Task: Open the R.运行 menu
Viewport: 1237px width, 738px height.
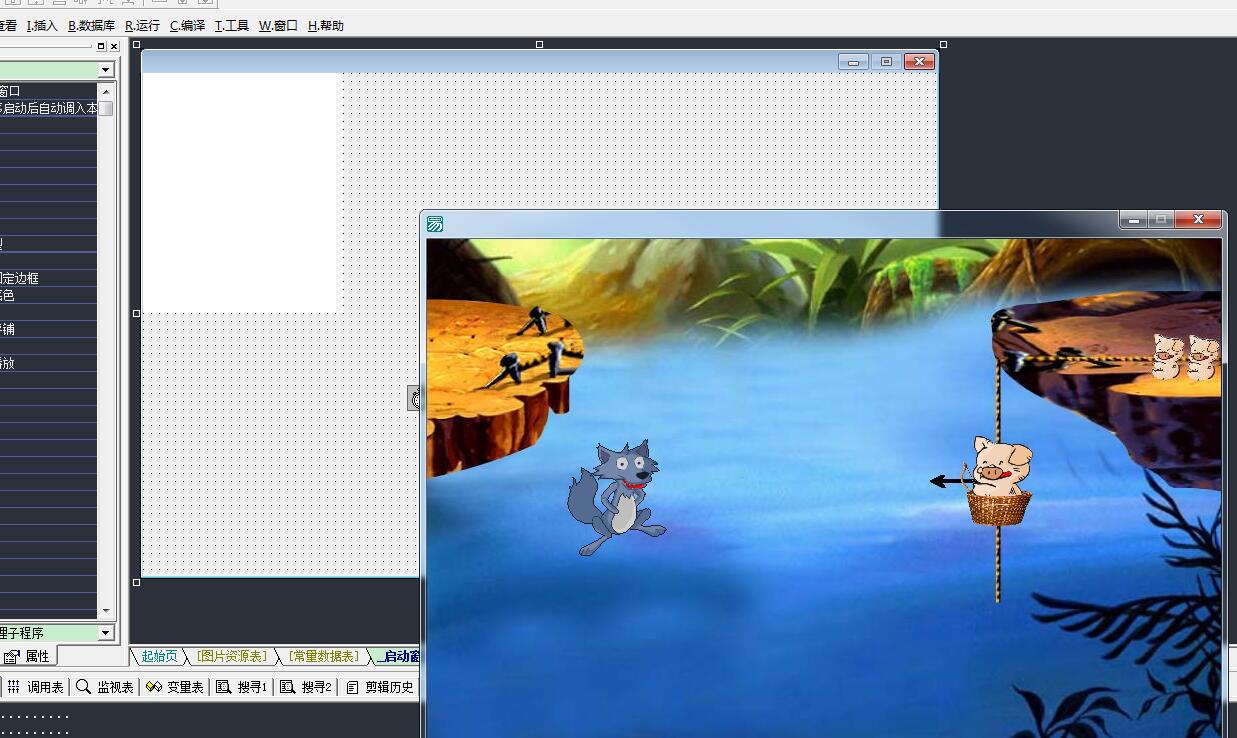Action: 142,26
